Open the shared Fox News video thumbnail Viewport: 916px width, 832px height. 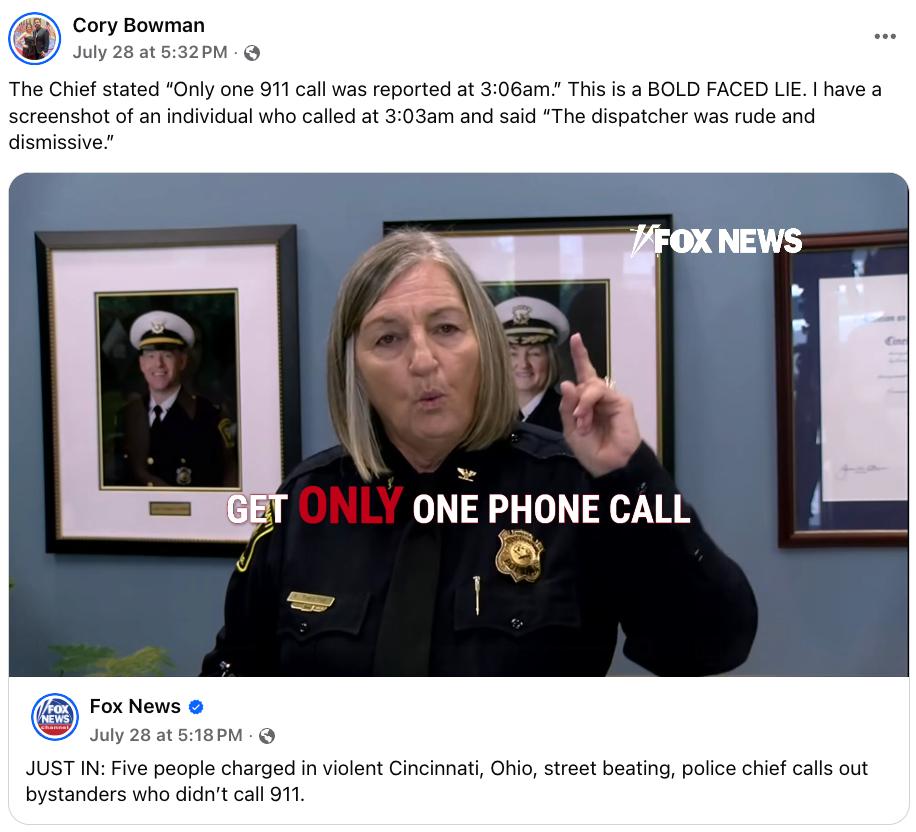coord(459,425)
